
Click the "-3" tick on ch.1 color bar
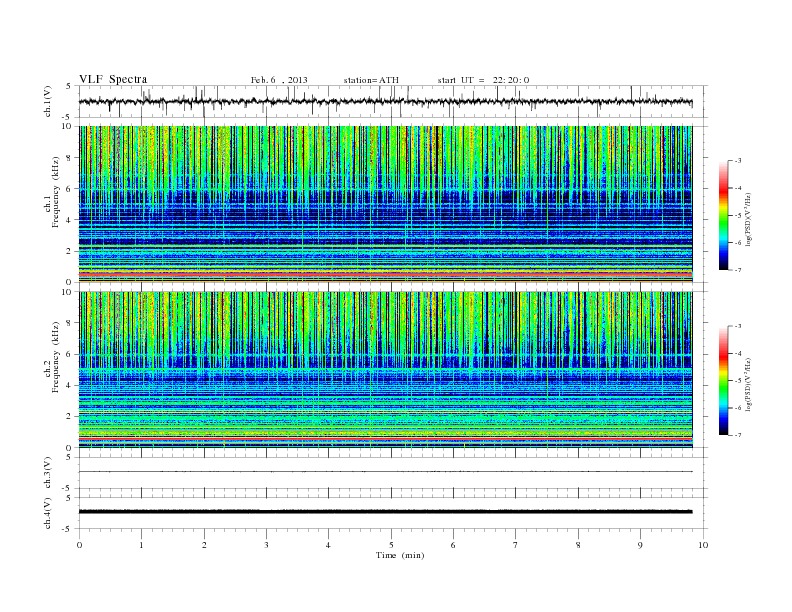738,161
